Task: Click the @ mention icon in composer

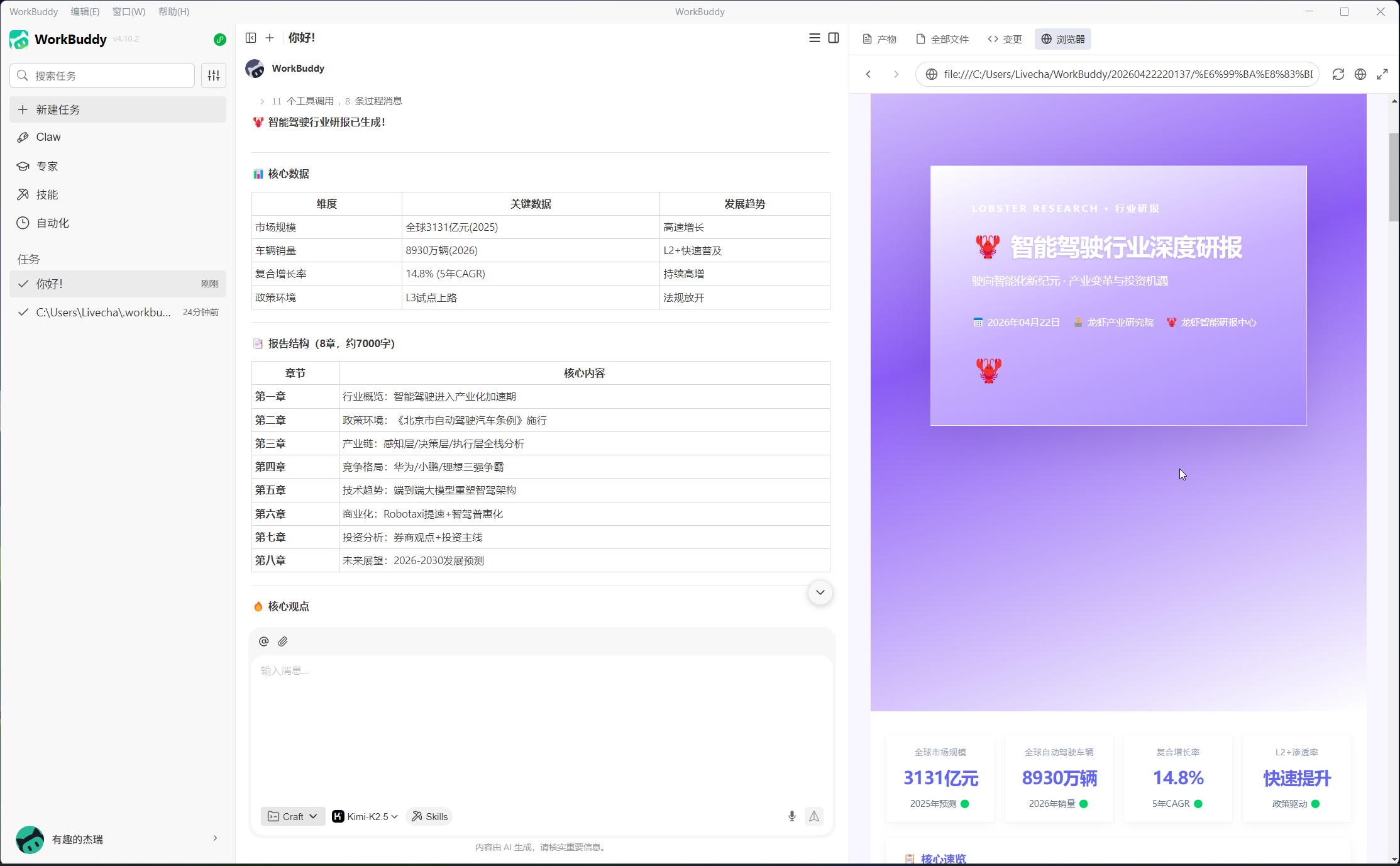Action: tap(264, 641)
